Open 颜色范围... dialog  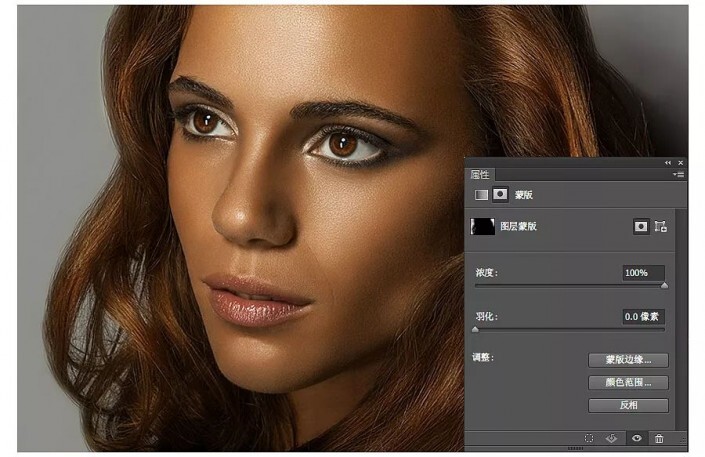point(628,382)
